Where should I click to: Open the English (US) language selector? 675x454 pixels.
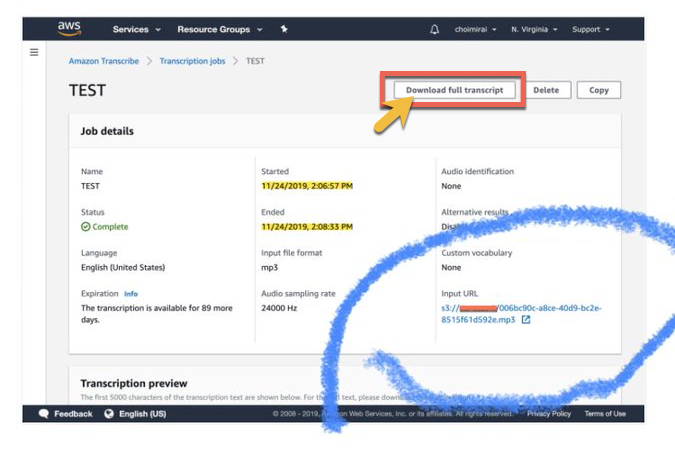[142, 414]
